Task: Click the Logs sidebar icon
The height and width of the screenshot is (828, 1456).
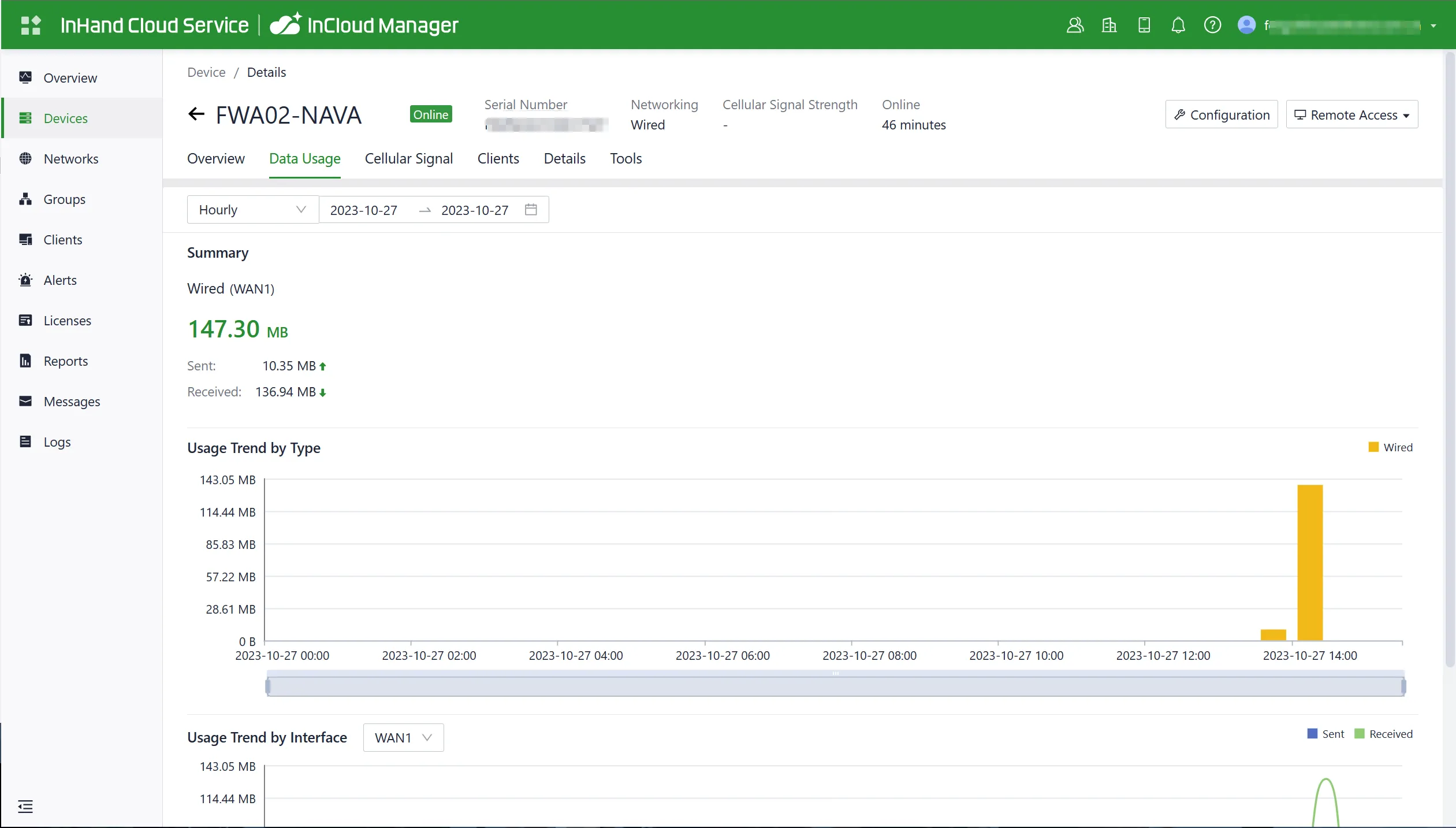Action: pos(25,441)
